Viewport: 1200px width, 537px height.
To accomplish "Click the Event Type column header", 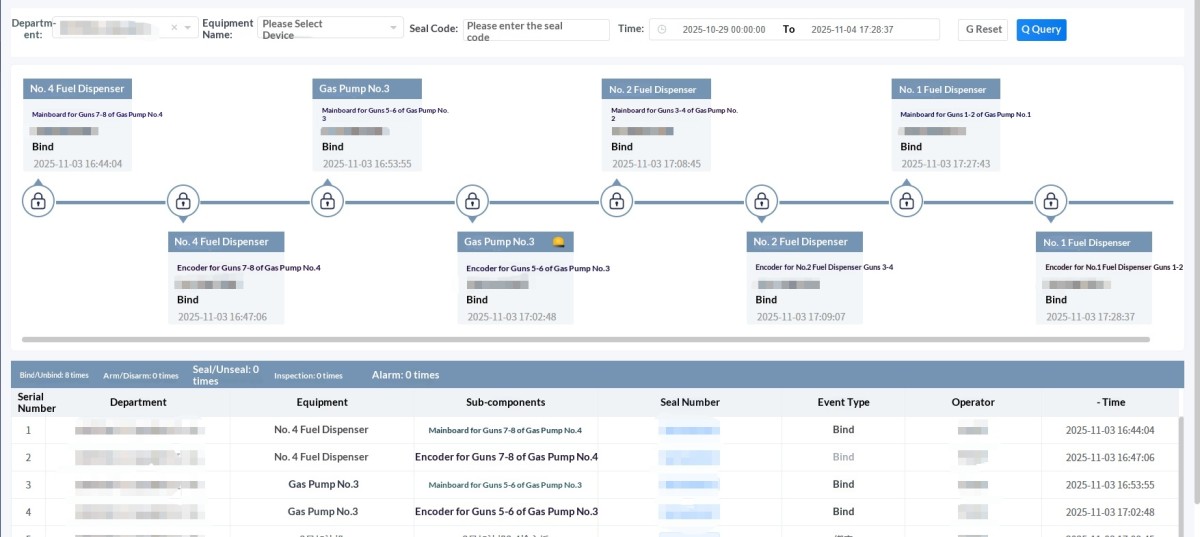I will 843,402.
